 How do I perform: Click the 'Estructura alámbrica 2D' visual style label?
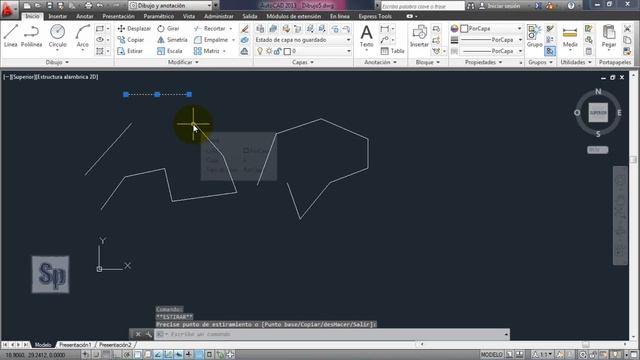tap(67, 77)
